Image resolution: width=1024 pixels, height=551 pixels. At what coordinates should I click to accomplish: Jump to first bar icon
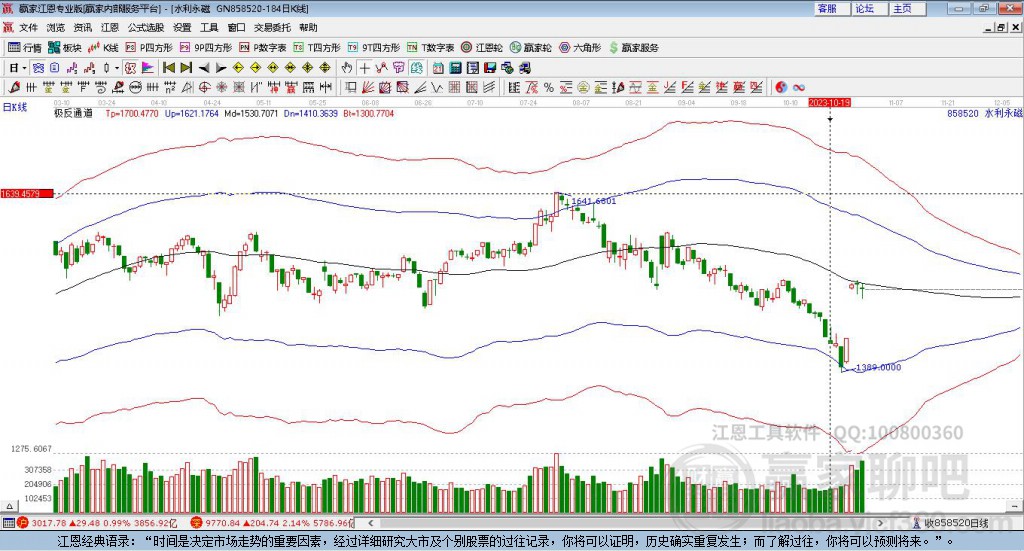168,68
